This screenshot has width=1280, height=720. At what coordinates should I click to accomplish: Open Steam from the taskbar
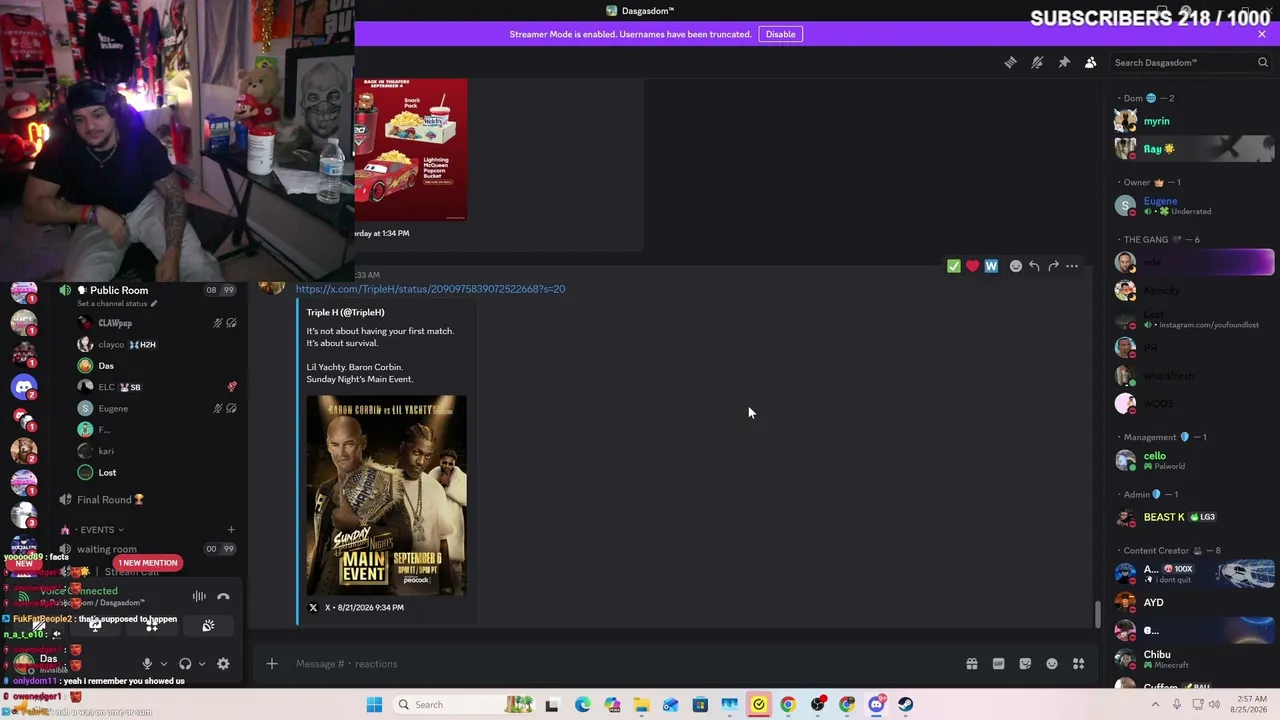[x=905, y=705]
